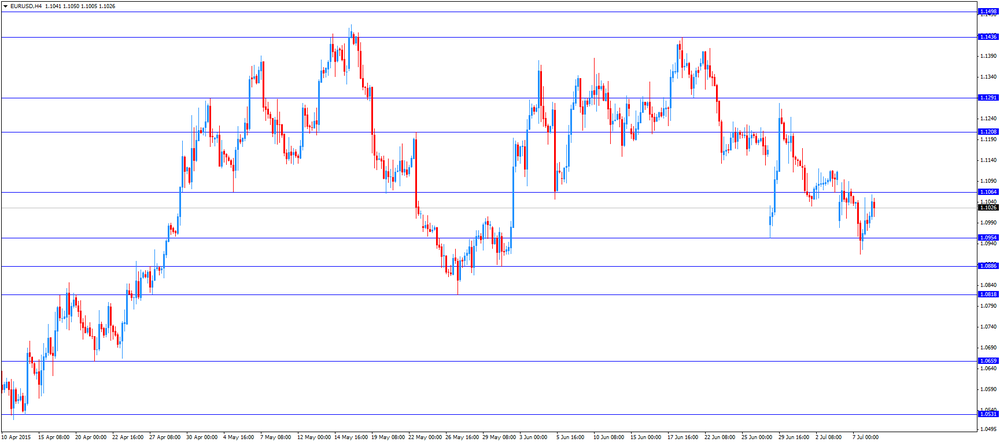Click the 17 Jun 16:00 time label
The width and height of the screenshot is (1000, 442).
[682, 438]
